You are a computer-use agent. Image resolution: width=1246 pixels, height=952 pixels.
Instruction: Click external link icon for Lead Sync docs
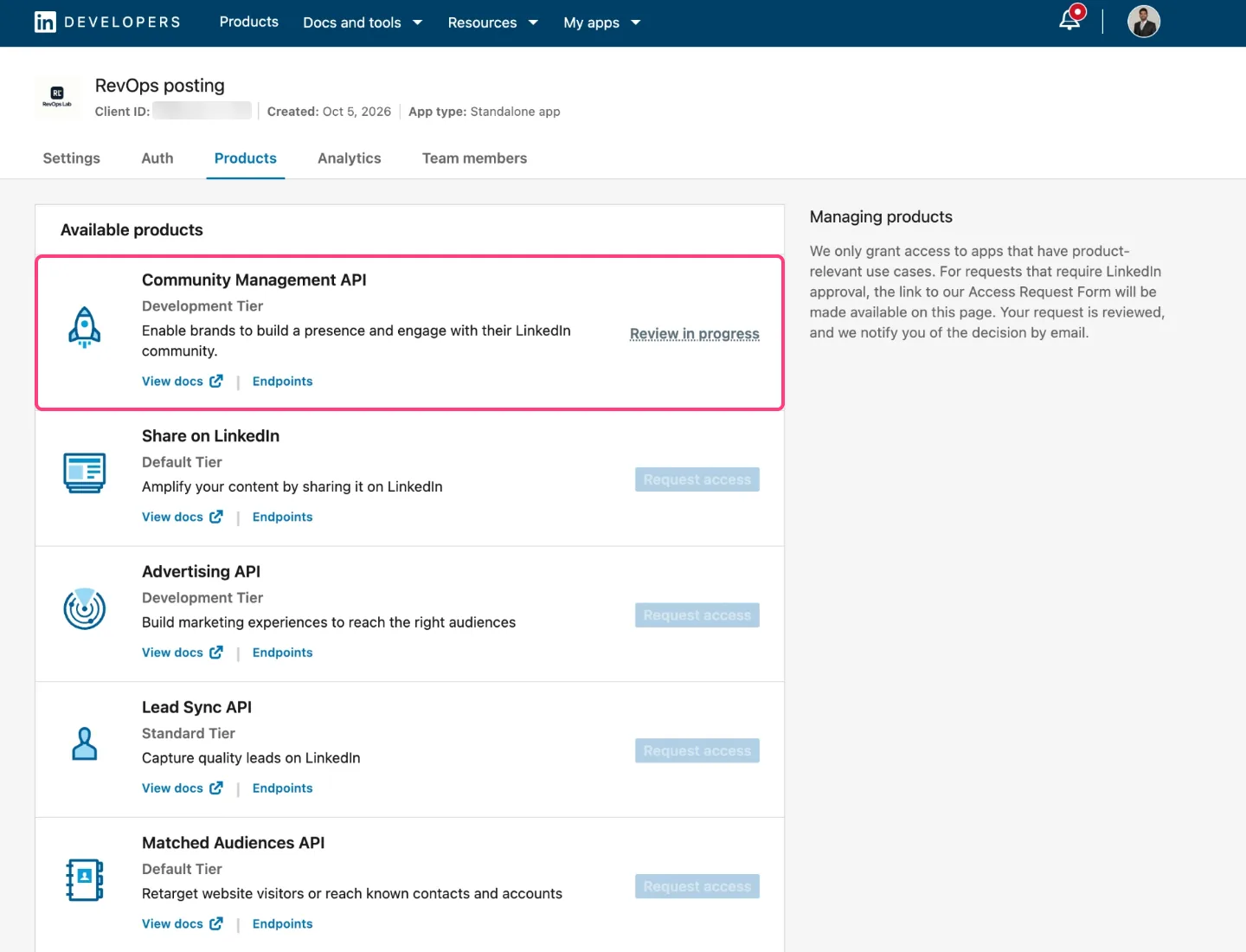point(216,788)
